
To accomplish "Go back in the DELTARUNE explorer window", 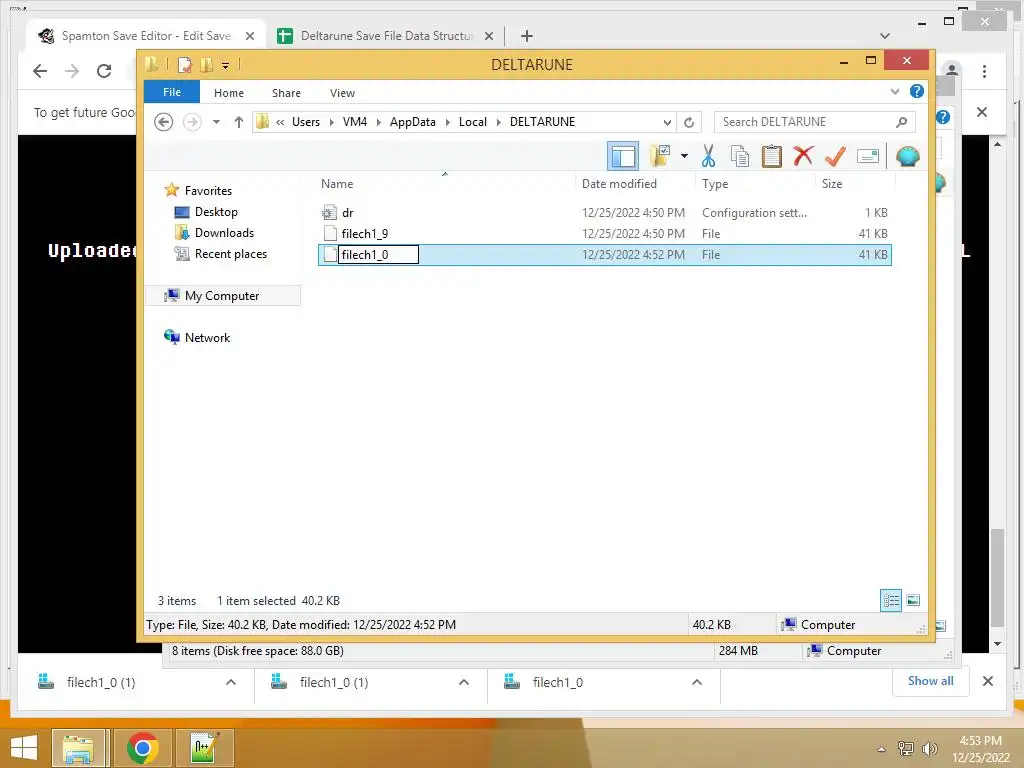I will pos(163,122).
